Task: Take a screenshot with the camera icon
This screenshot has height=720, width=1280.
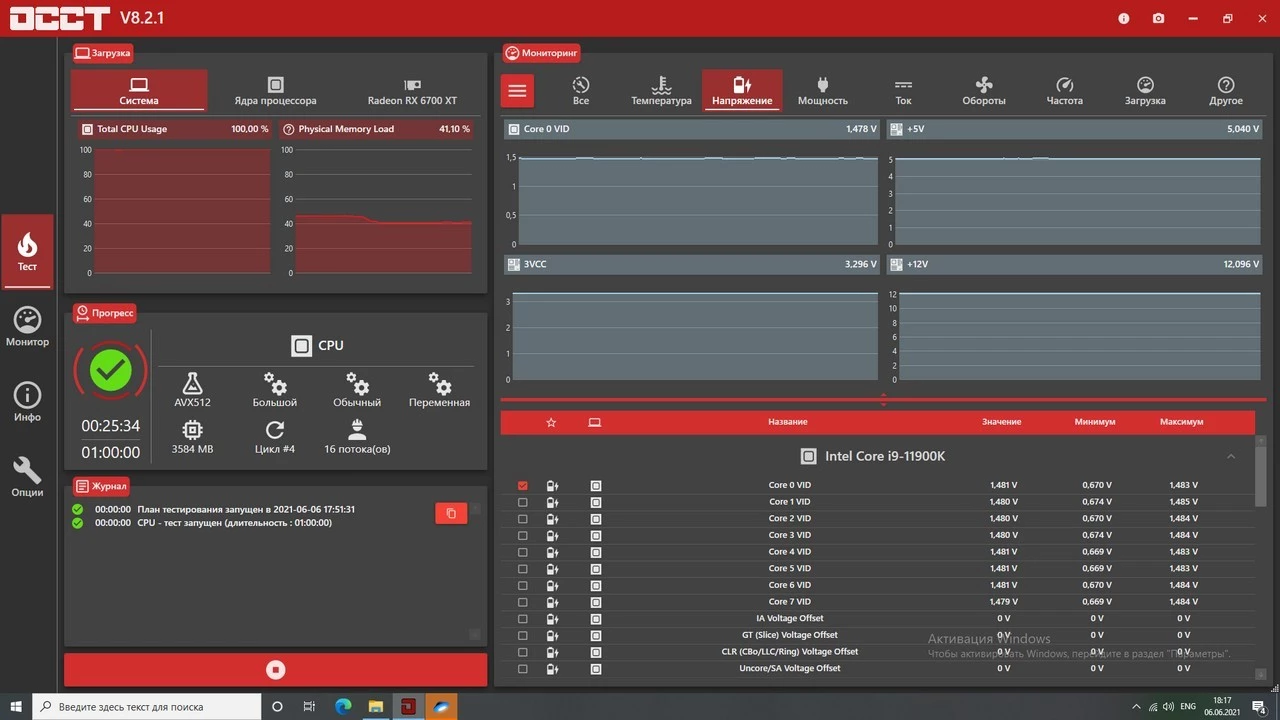Action: pyautogui.click(x=1158, y=18)
